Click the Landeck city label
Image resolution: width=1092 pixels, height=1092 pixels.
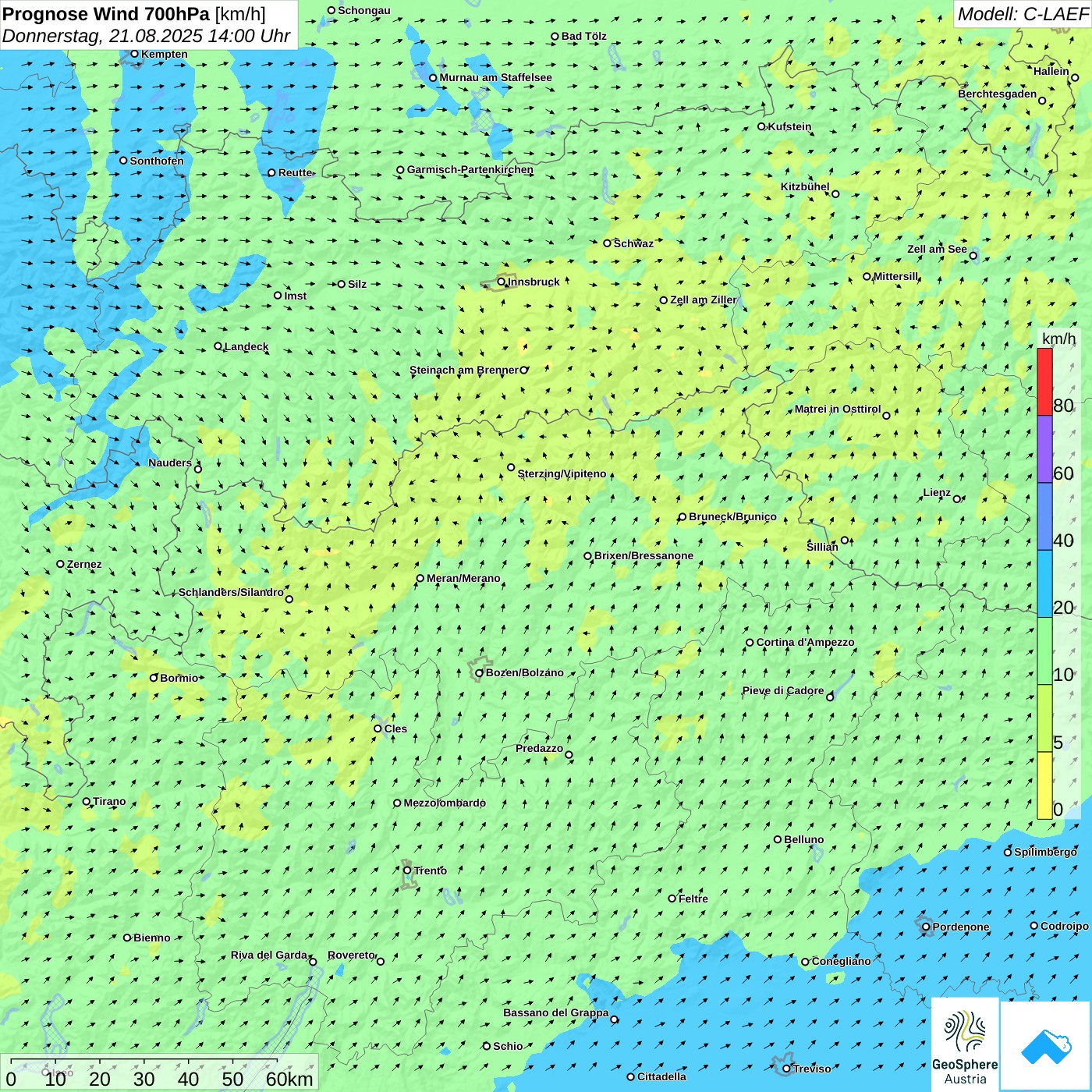coord(246,346)
